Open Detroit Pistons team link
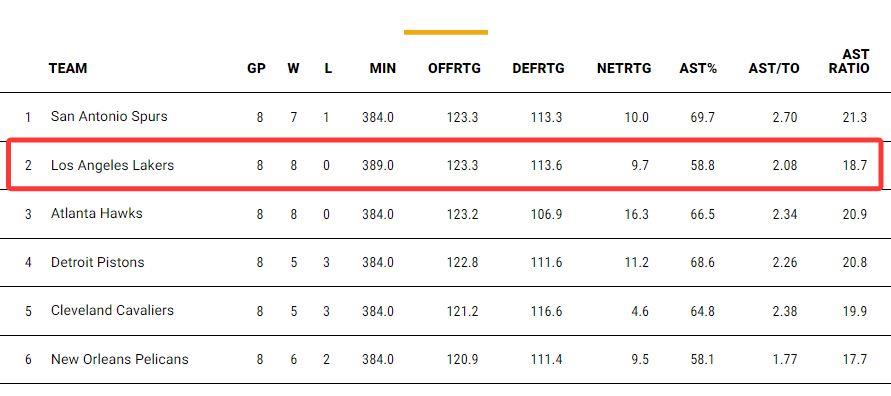Screen dimensions: 891x396 (98, 262)
